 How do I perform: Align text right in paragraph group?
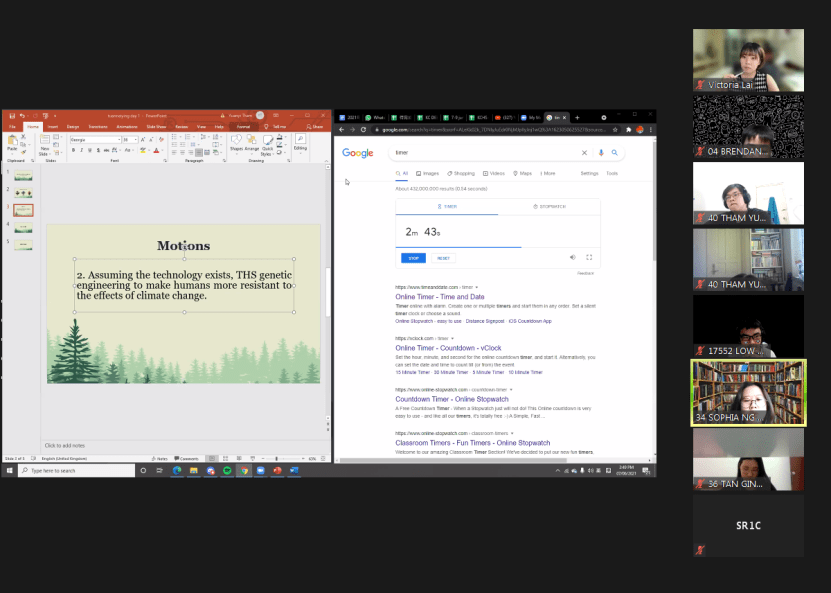190,152
